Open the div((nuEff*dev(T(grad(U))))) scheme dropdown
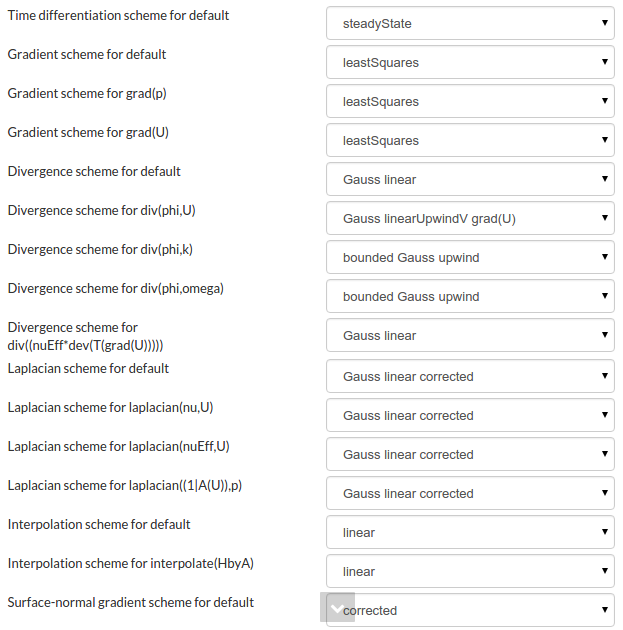This screenshot has width=623, height=630. [x=469, y=335]
